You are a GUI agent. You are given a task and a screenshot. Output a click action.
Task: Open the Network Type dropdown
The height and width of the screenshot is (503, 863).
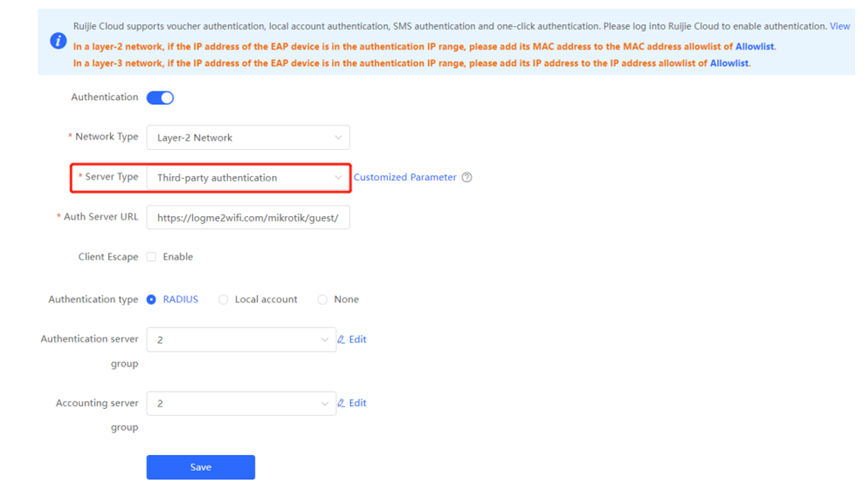coord(248,138)
